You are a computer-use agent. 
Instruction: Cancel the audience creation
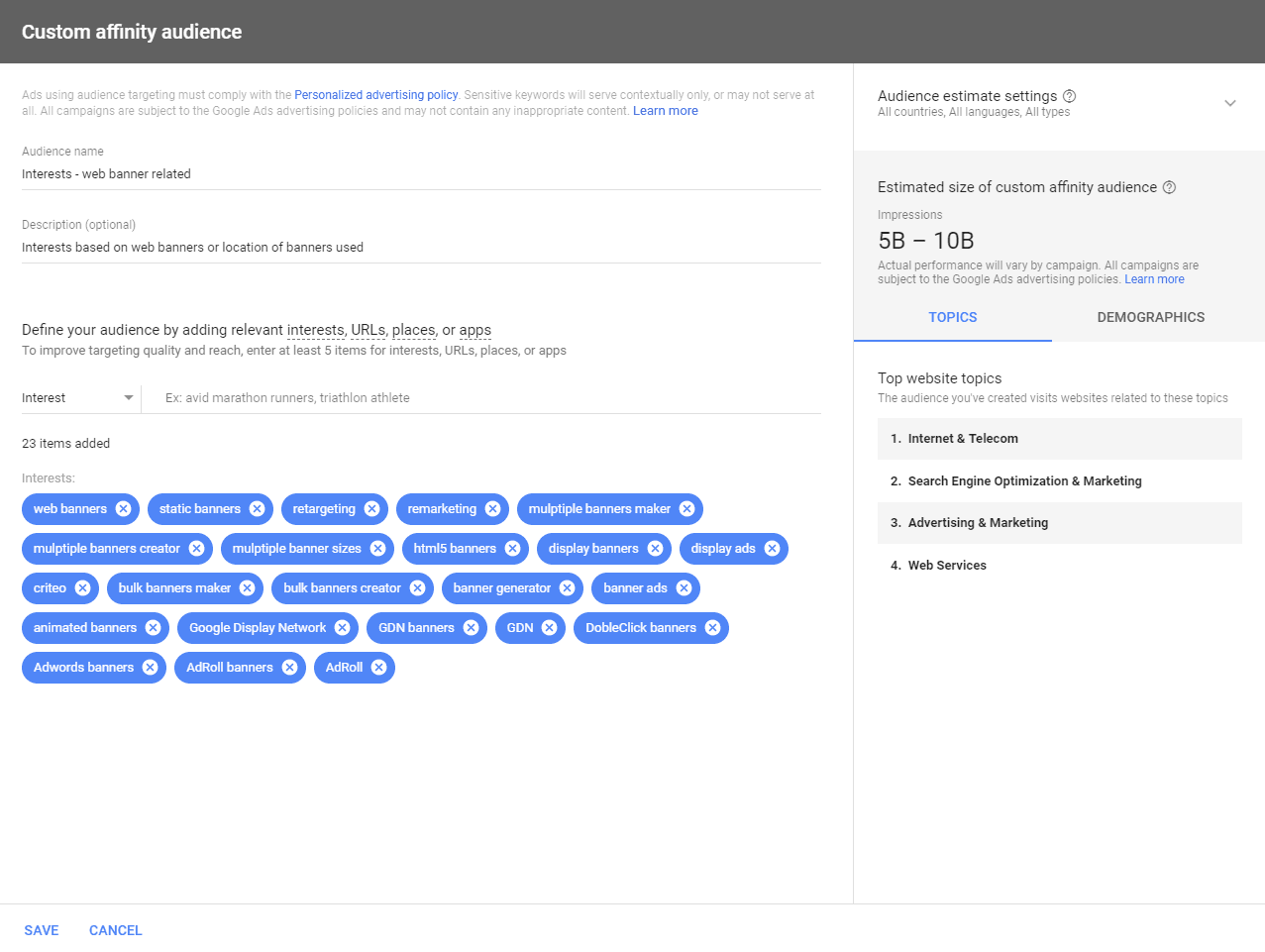(116, 930)
